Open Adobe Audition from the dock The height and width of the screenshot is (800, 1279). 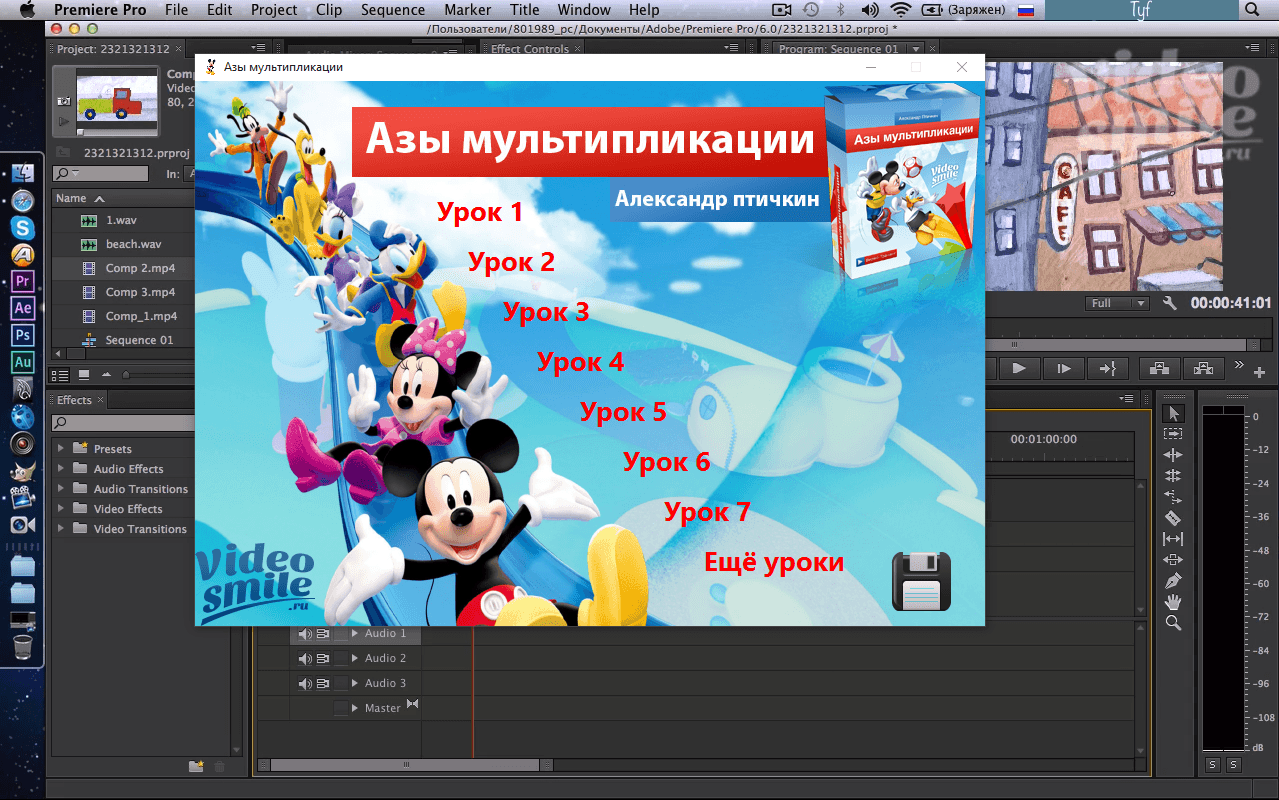[x=23, y=362]
